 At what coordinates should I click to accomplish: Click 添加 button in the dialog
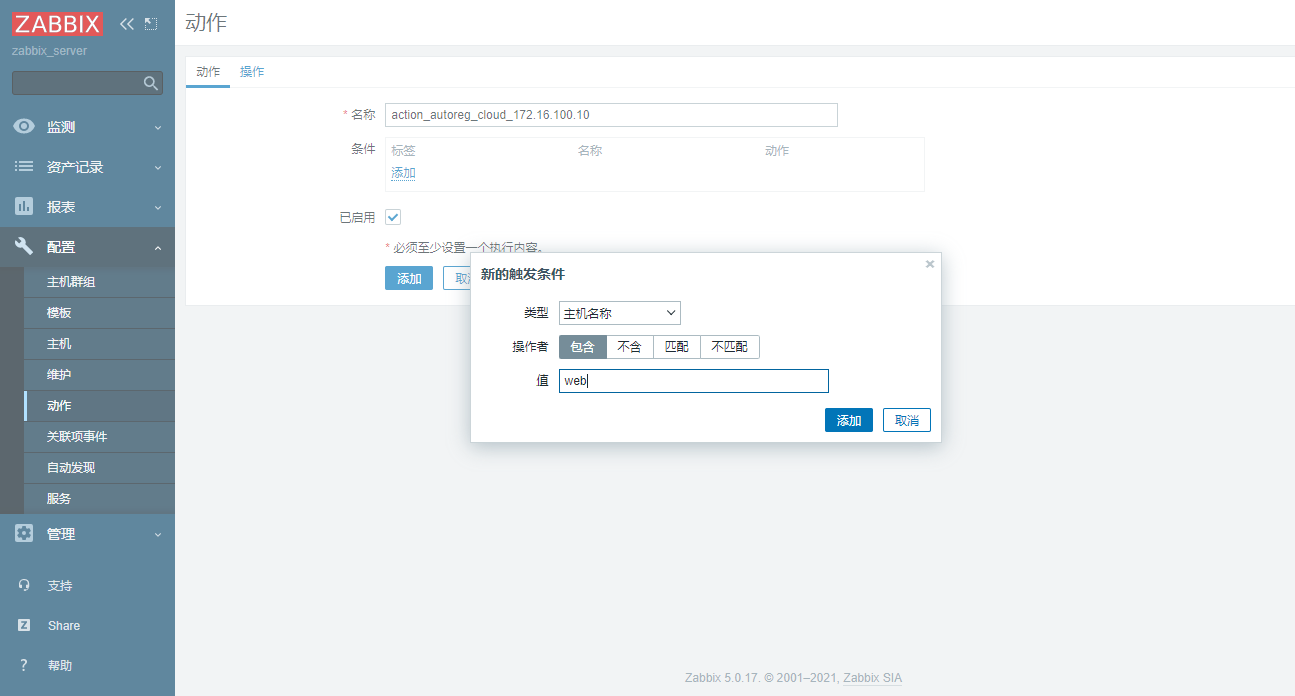pyautogui.click(x=848, y=420)
